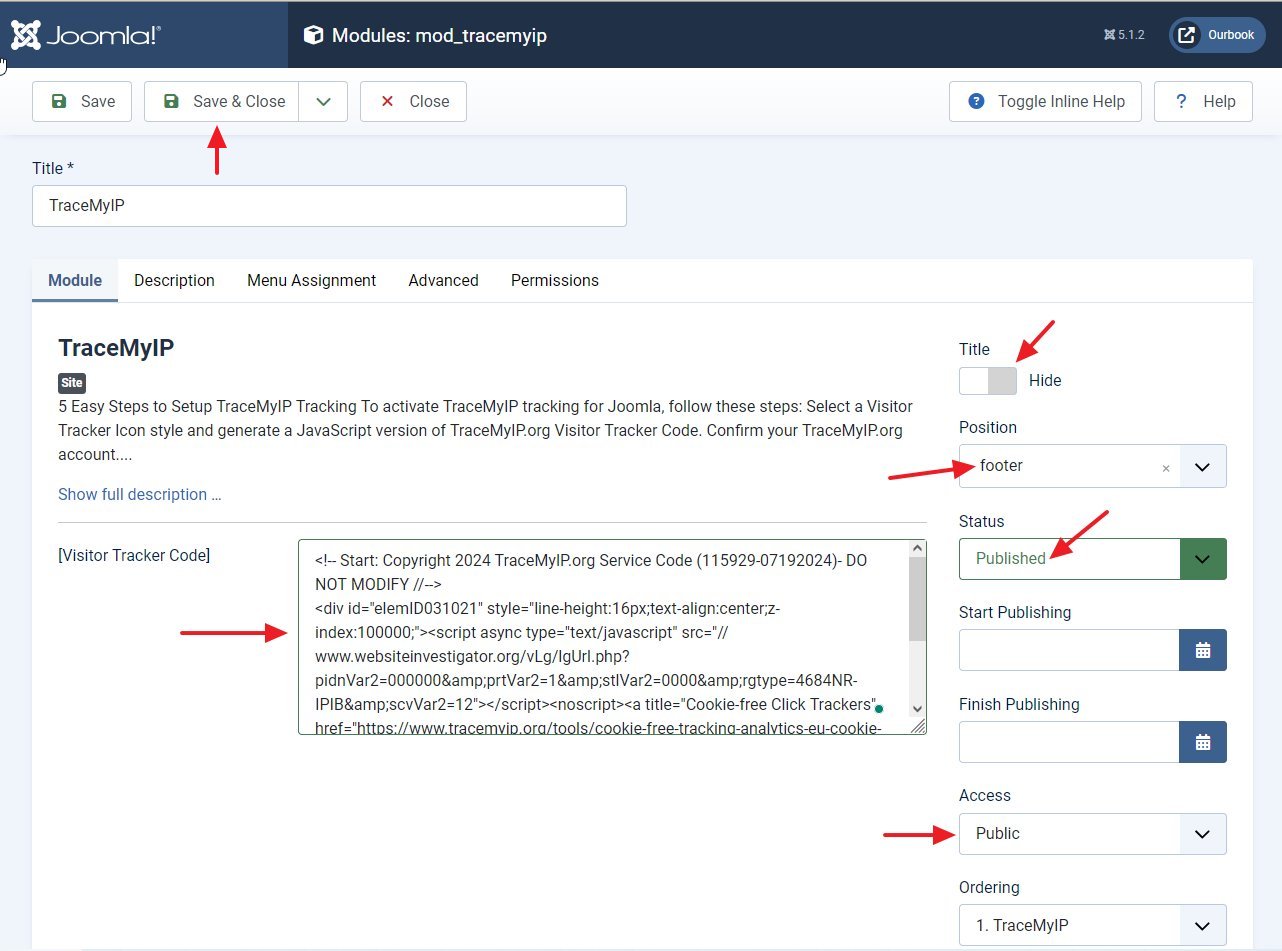Click the Joomla version 5.1.2 indicator

(1124, 35)
